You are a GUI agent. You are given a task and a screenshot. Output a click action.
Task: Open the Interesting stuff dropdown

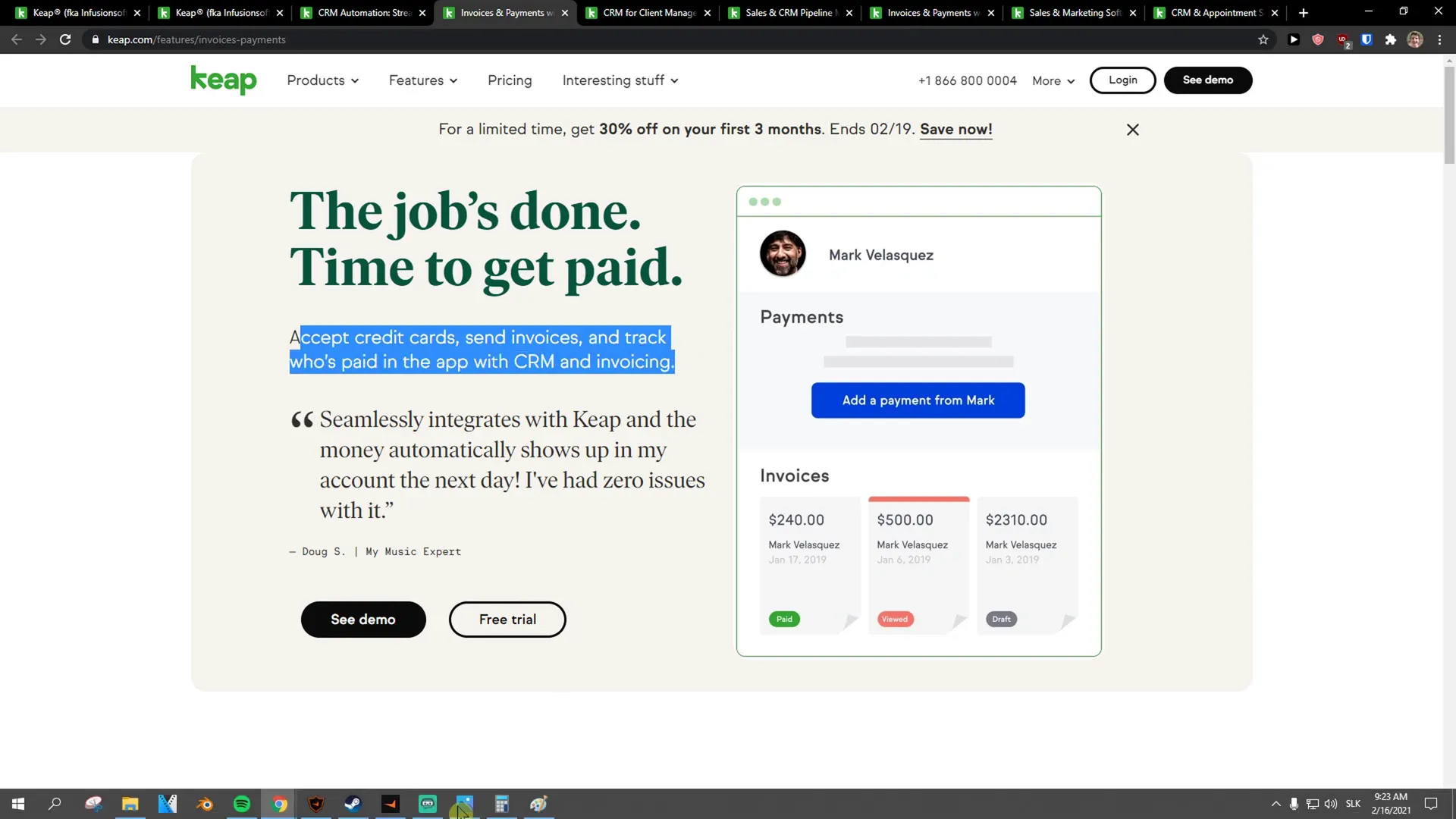tap(620, 80)
